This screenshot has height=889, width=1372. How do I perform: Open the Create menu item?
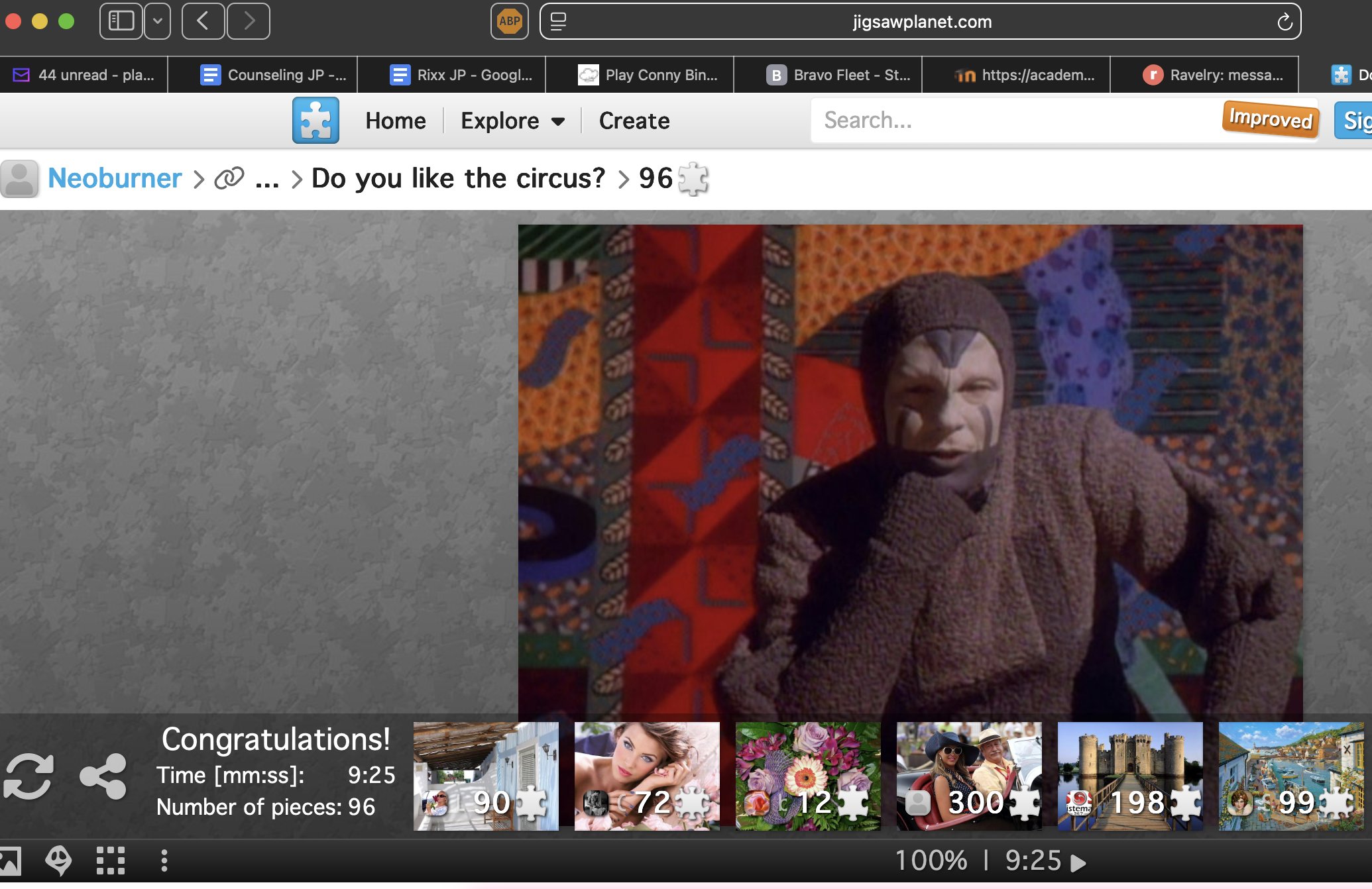634,121
